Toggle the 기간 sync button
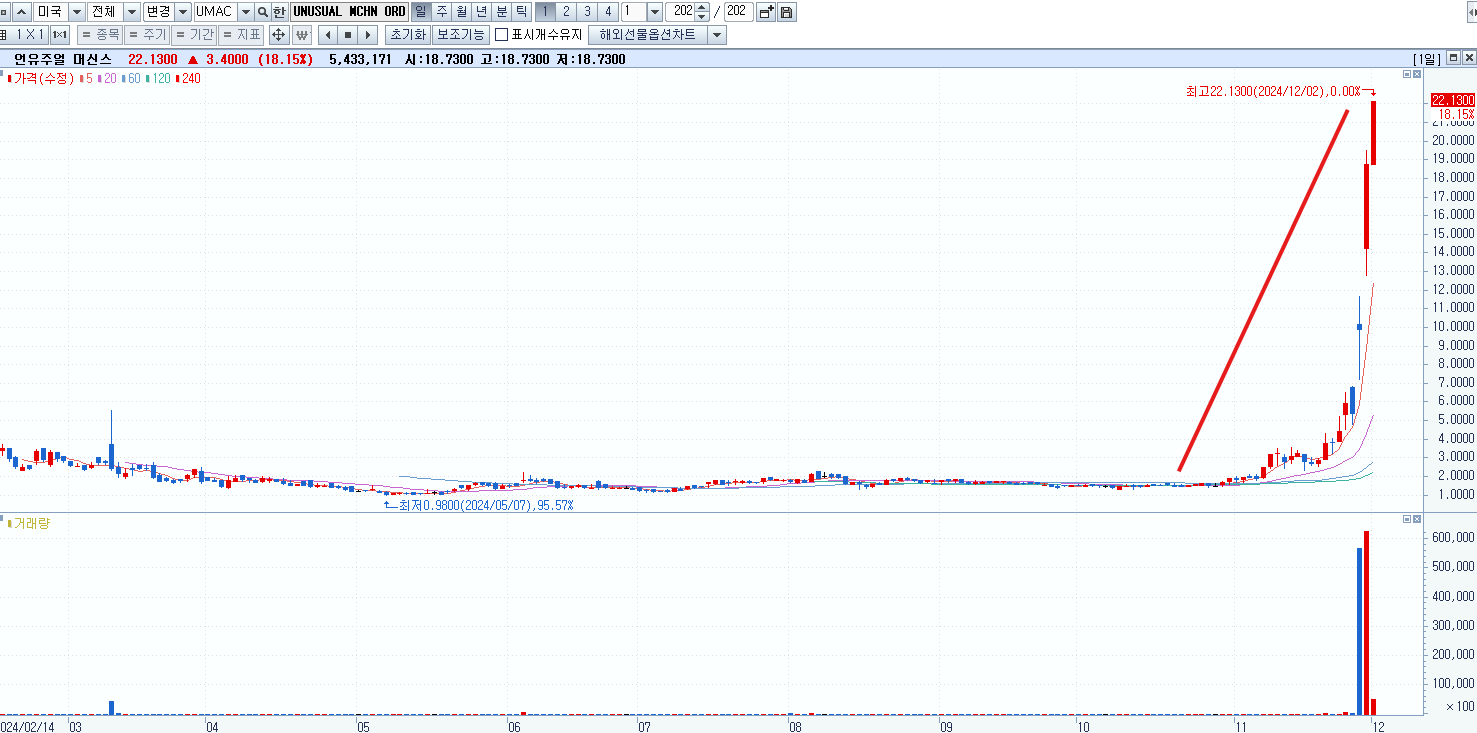The width and height of the screenshot is (1477, 733). 193,35
